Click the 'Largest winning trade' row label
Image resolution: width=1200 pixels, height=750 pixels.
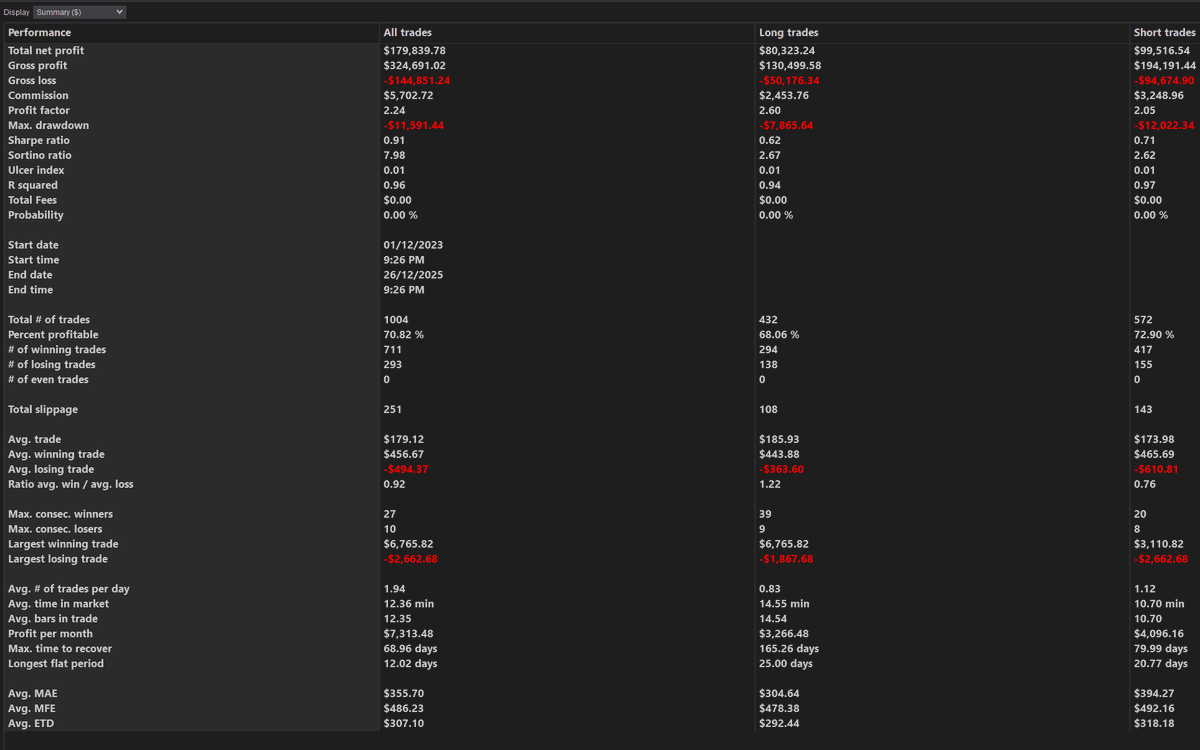click(63, 545)
